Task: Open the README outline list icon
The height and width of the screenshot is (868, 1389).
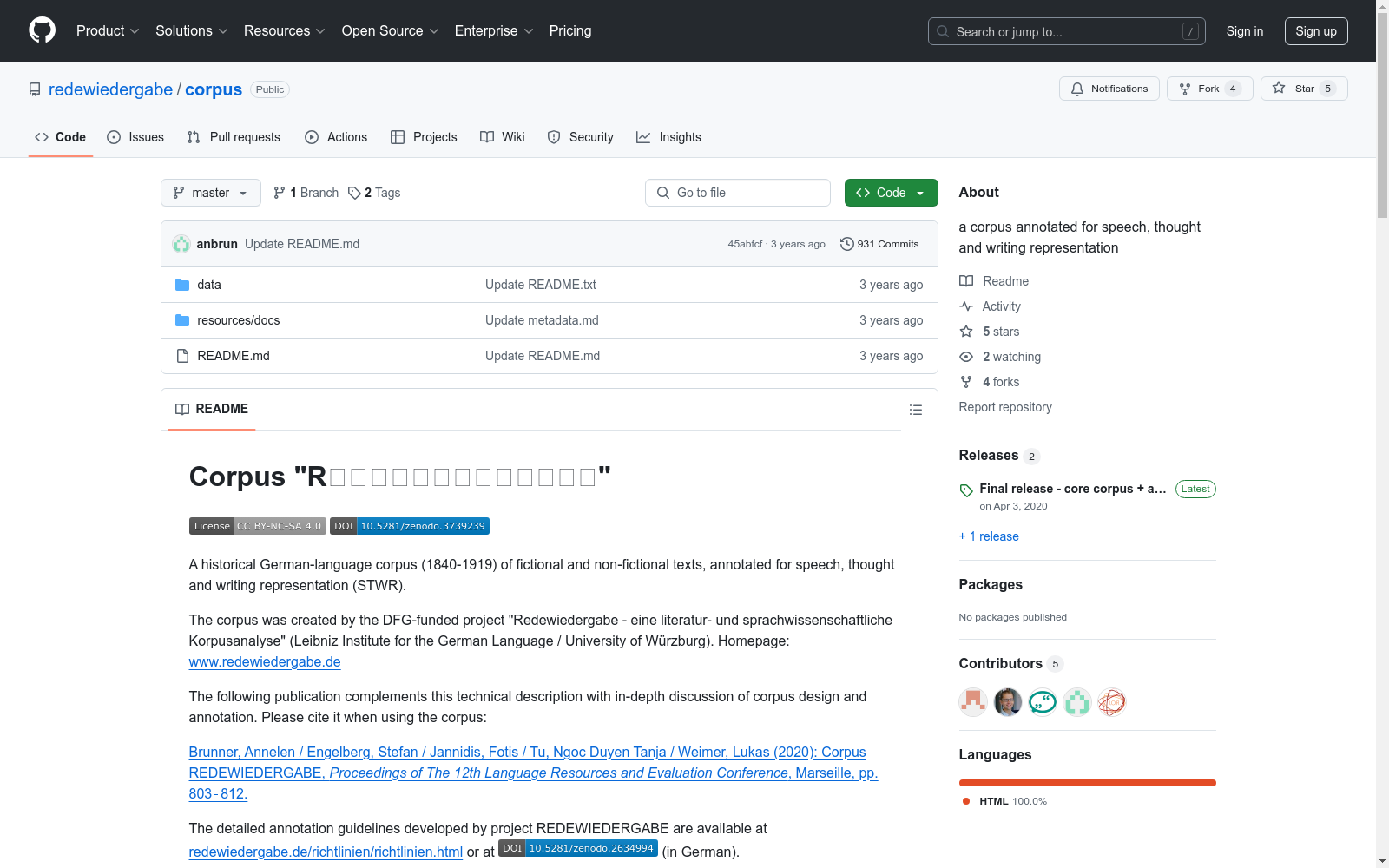Action: (916, 410)
